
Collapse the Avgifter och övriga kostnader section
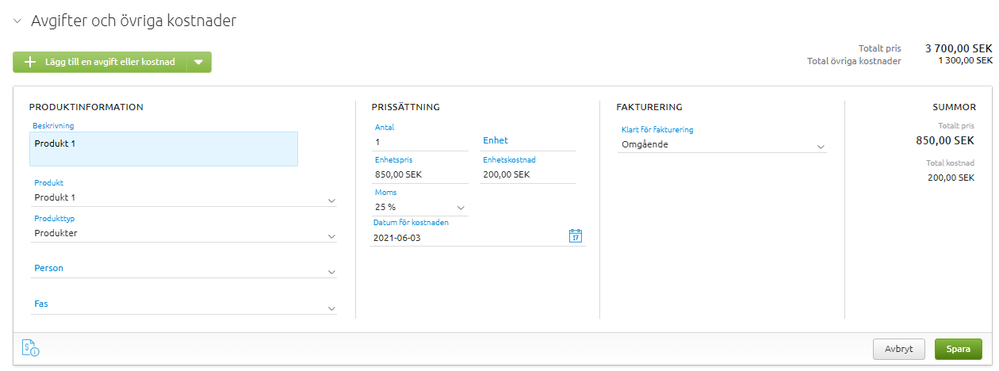[18, 22]
